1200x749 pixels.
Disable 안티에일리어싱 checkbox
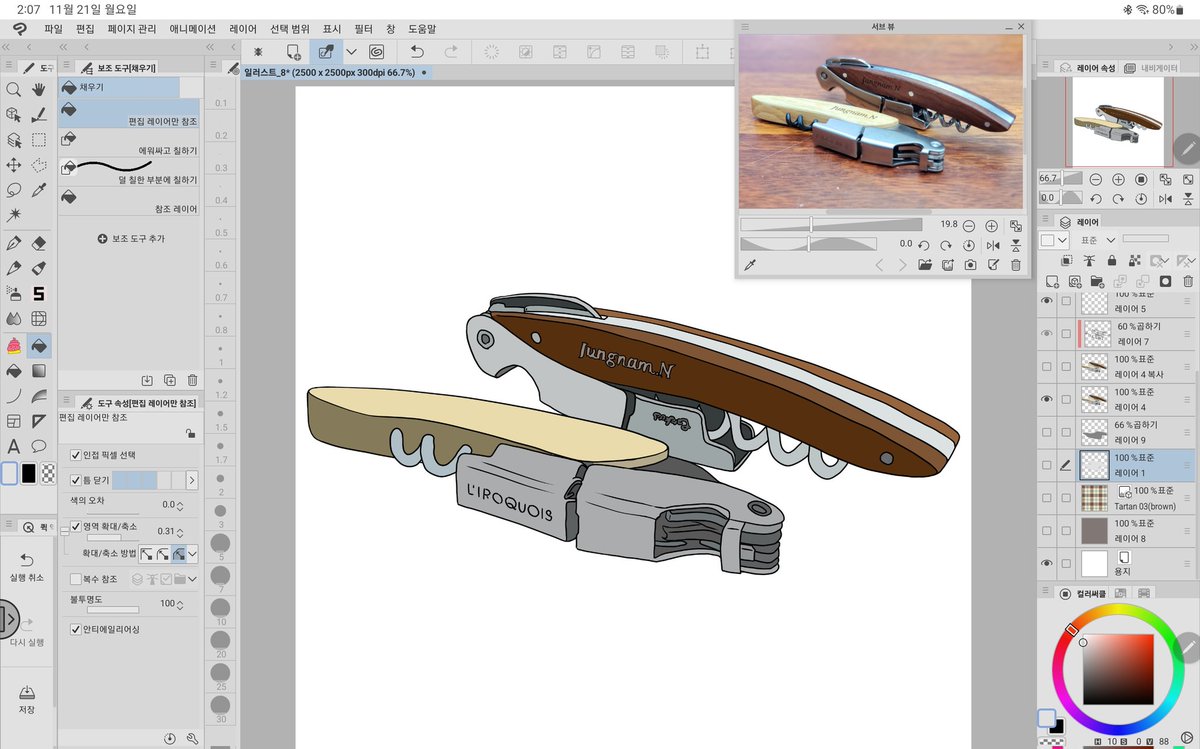[x=76, y=630]
